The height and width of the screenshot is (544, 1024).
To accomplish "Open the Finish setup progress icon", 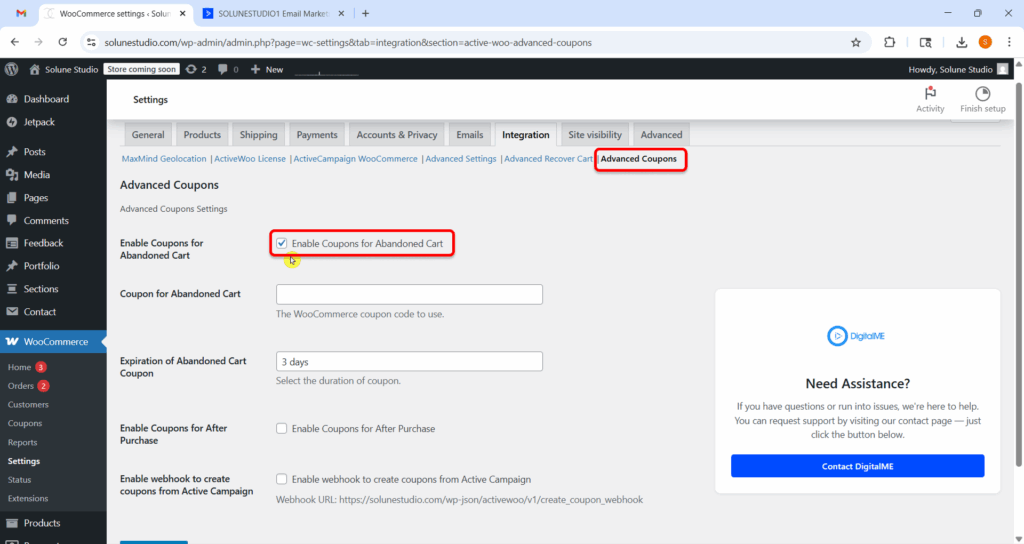I will coord(982,100).
